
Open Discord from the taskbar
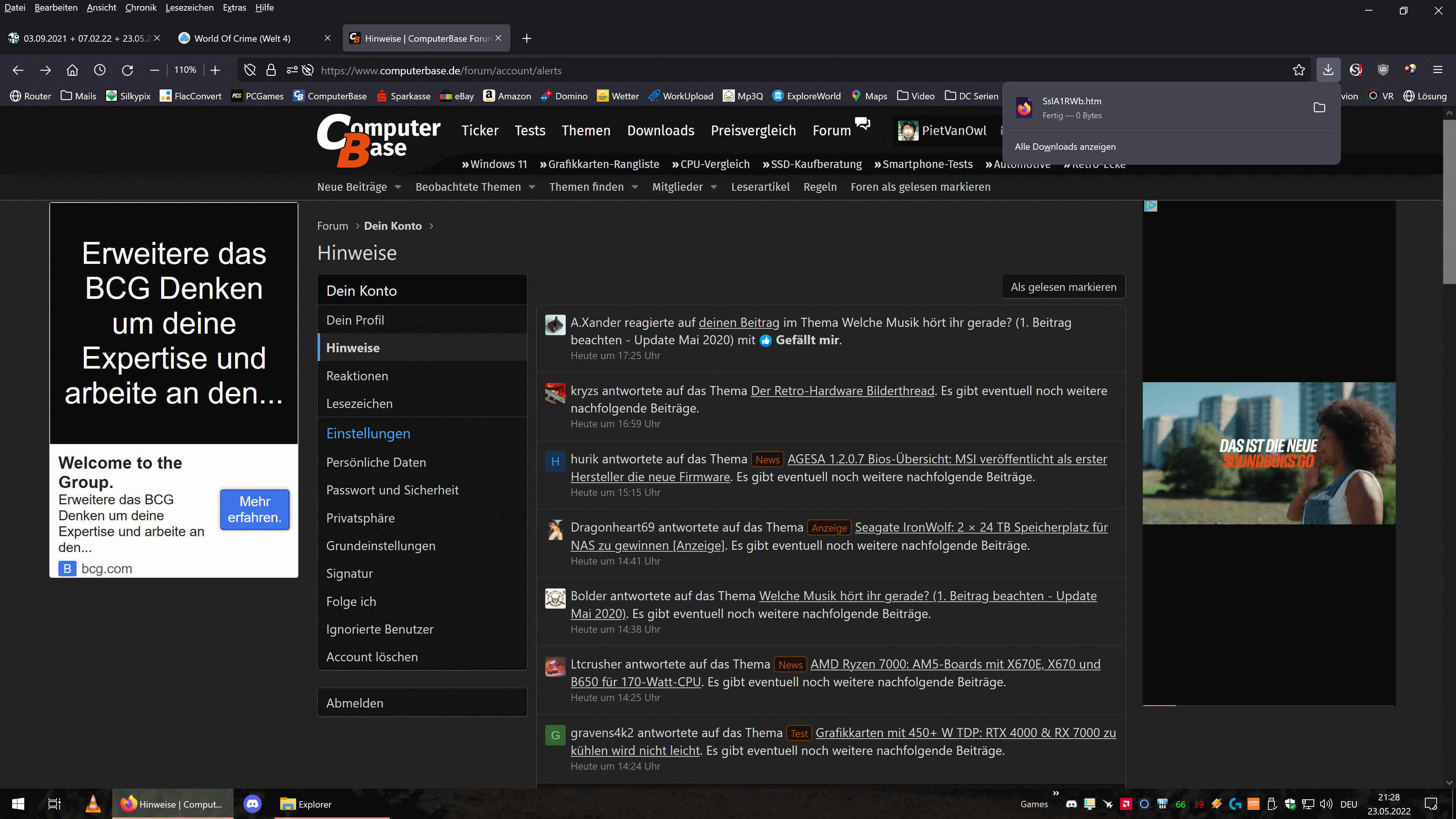click(x=252, y=804)
